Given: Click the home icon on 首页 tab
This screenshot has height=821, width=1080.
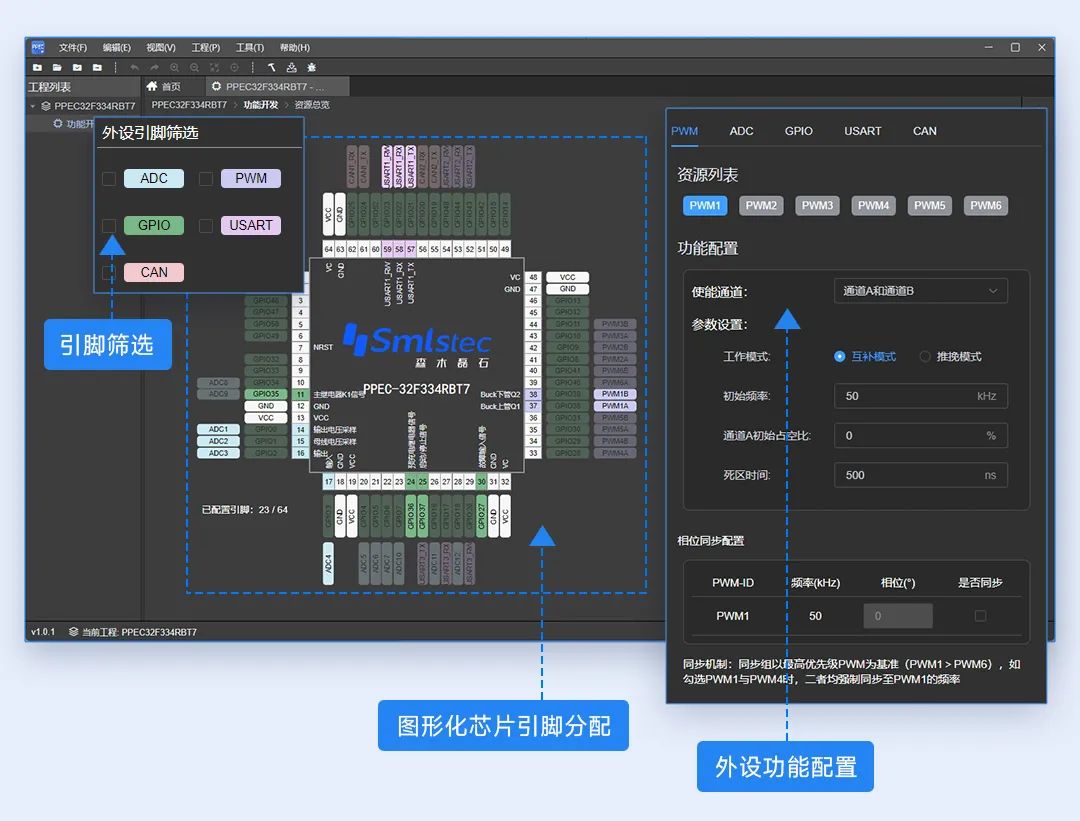Looking at the screenshot, I should pos(153,87).
